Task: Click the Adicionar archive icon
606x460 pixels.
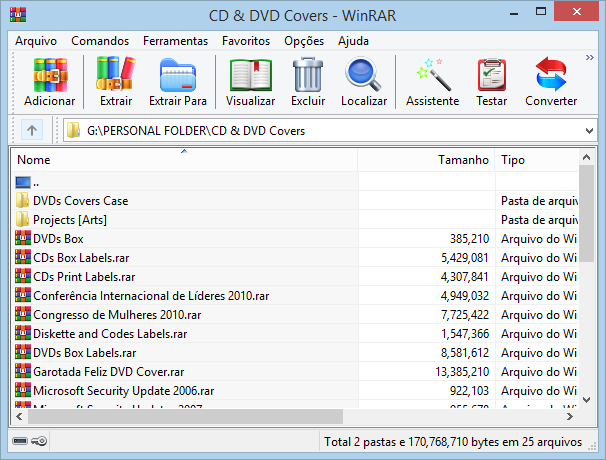Action: pyautogui.click(x=50, y=75)
